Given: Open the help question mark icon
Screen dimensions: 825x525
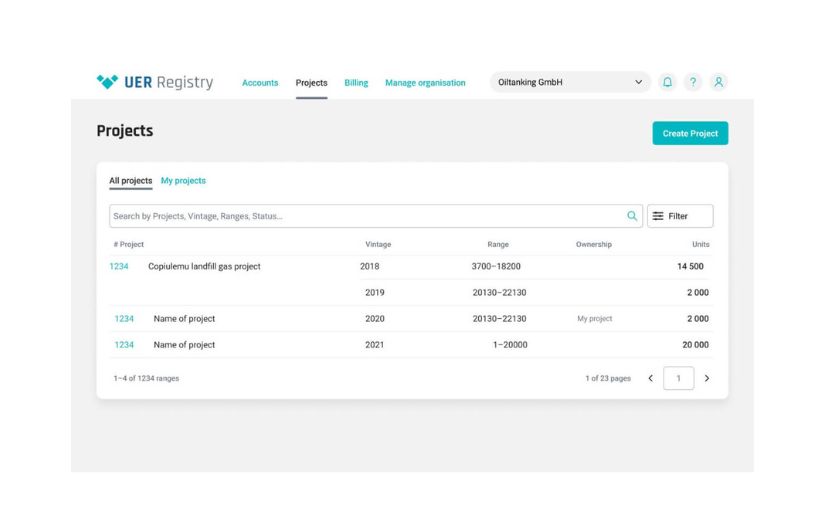Looking at the screenshot, I should [693, 82].
